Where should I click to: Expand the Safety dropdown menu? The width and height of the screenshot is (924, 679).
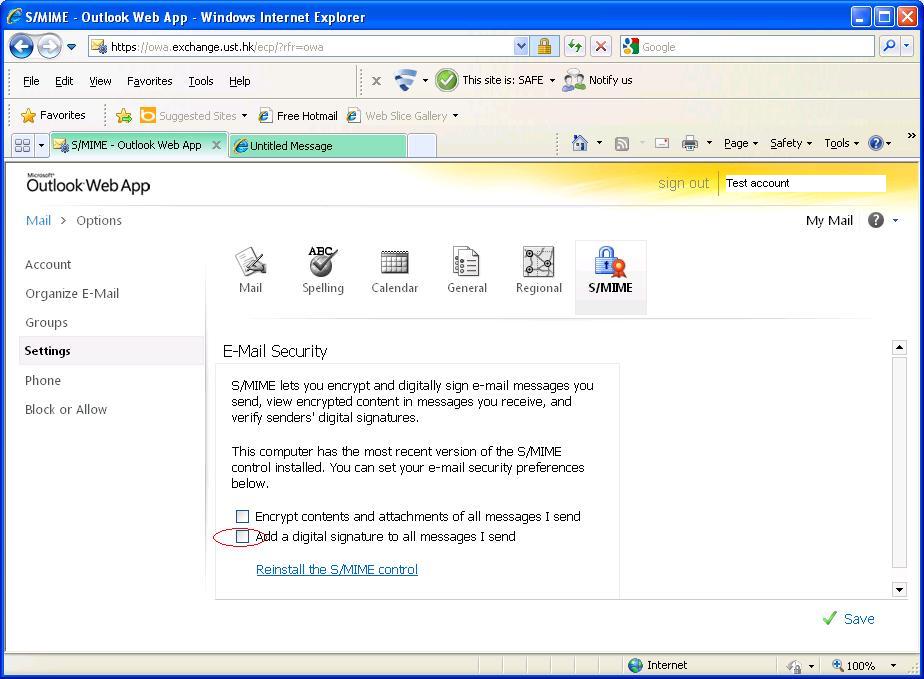point(790,143)
